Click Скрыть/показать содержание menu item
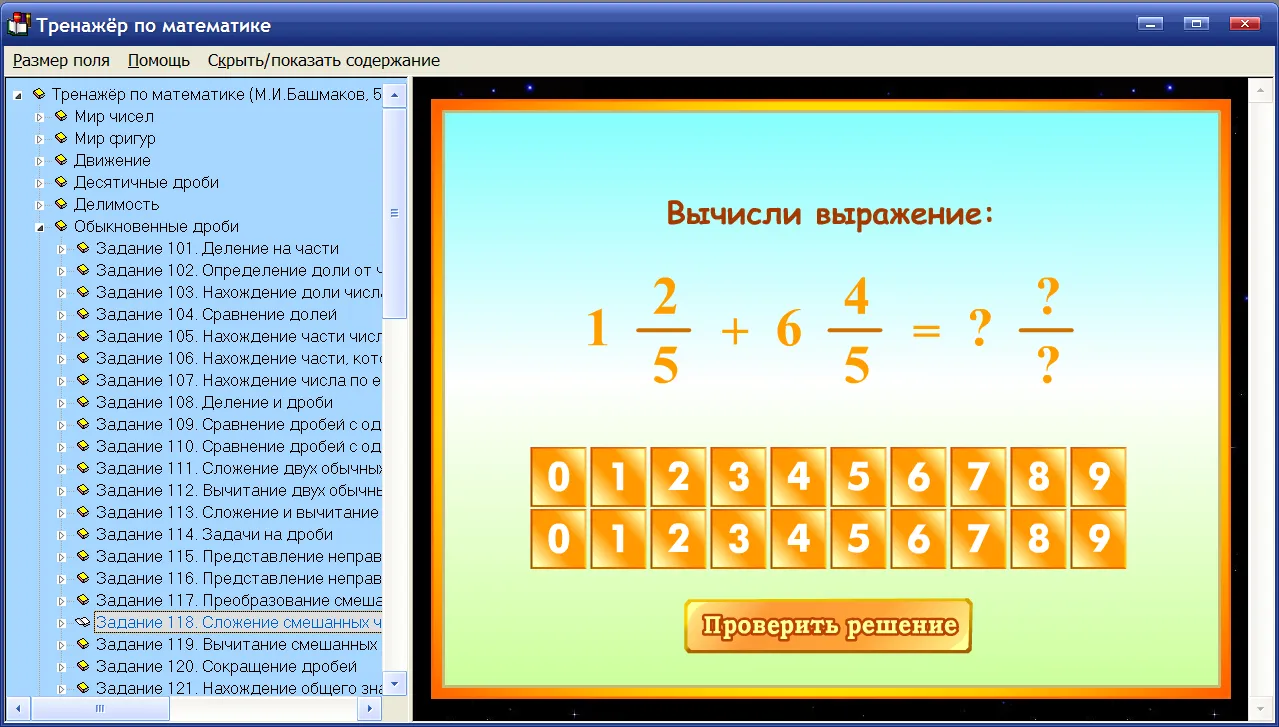Screen dimensions: 1279x727 tap(324, 60)
